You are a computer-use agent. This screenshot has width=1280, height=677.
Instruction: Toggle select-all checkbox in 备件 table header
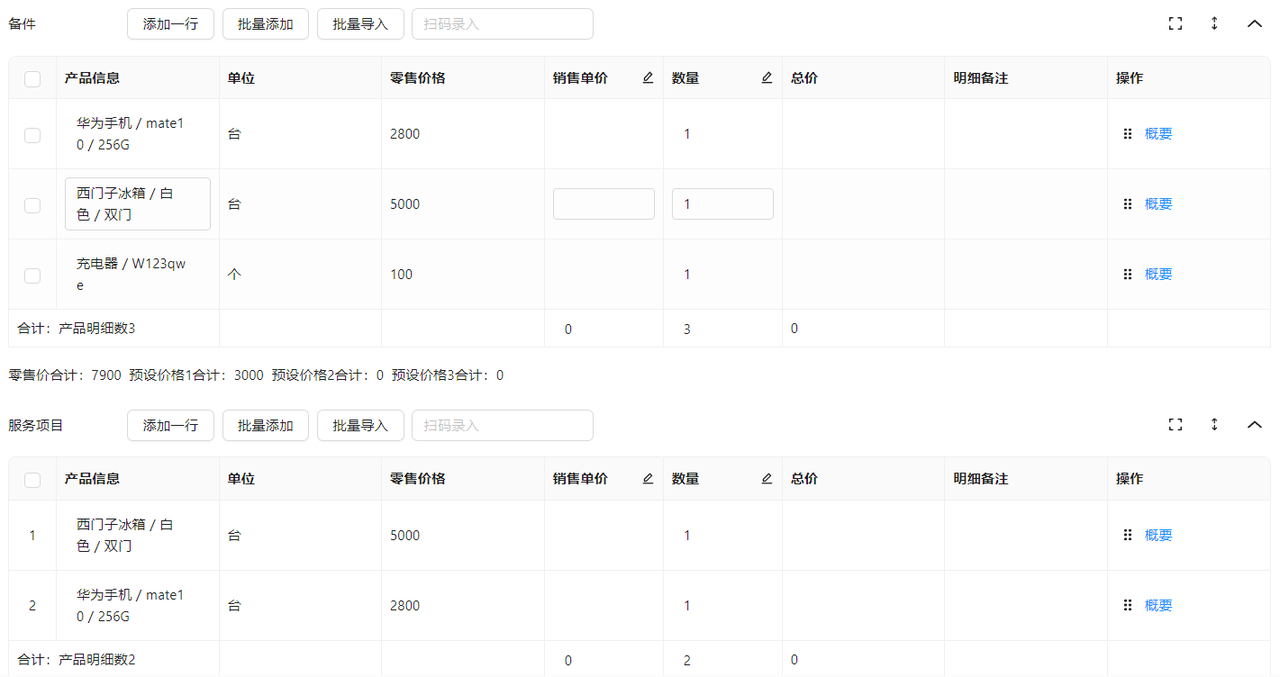coord(32,79)
